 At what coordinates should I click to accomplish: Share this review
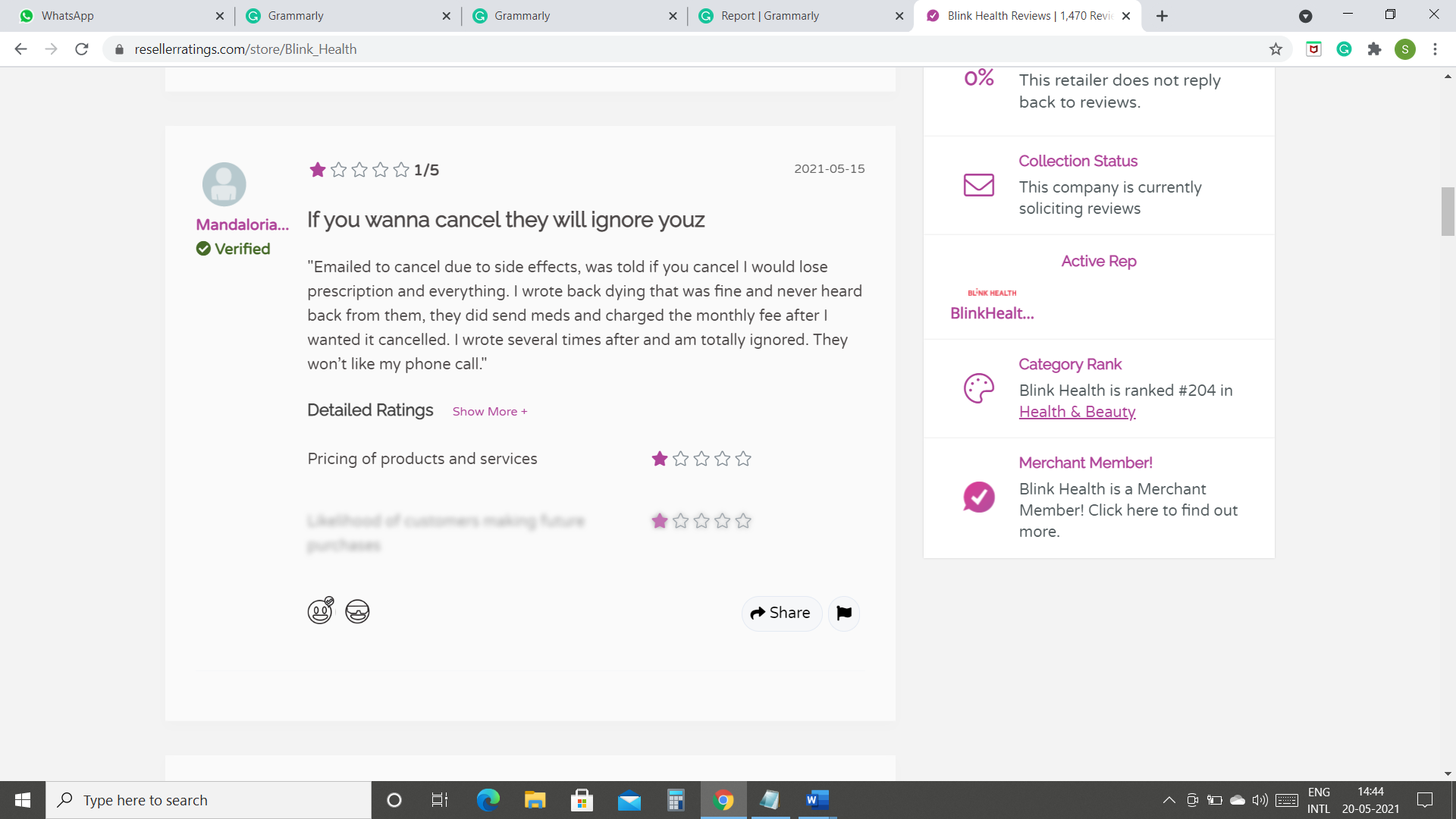click(781, 613)
